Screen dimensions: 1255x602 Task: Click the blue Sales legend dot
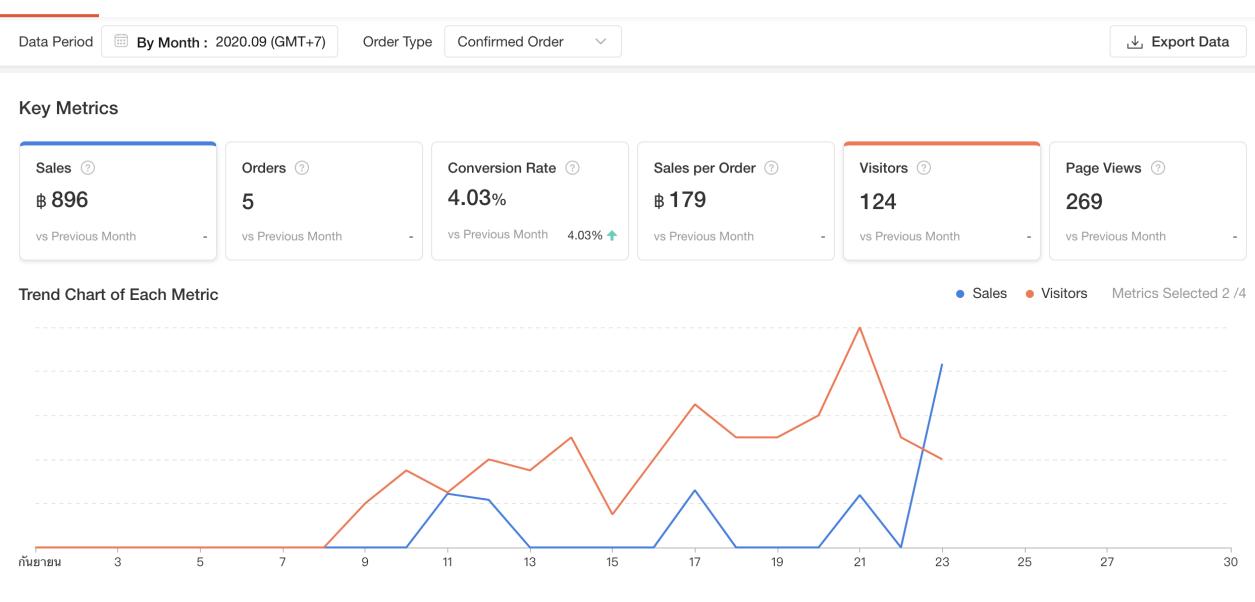point(961,294)
